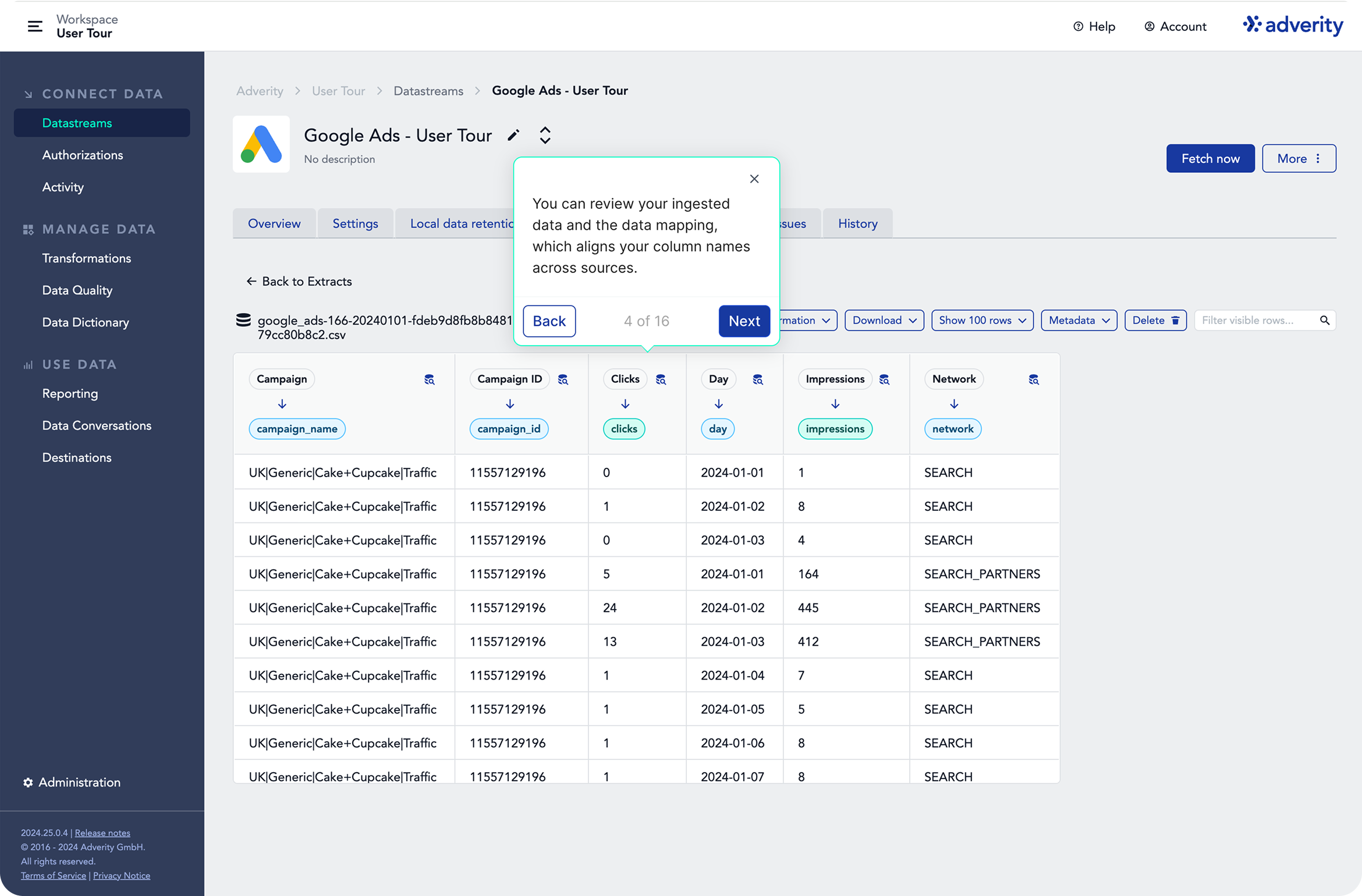Open Release notes link
This screenshot has width=1362, height=896.
pyautogui.click(x=102, y=833)
